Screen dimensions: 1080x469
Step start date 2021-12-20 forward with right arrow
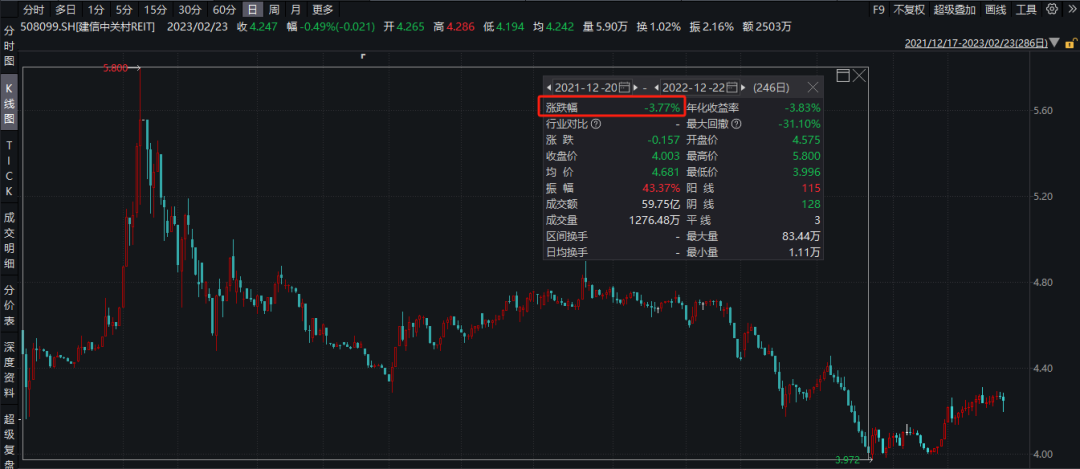click(636, 87)
